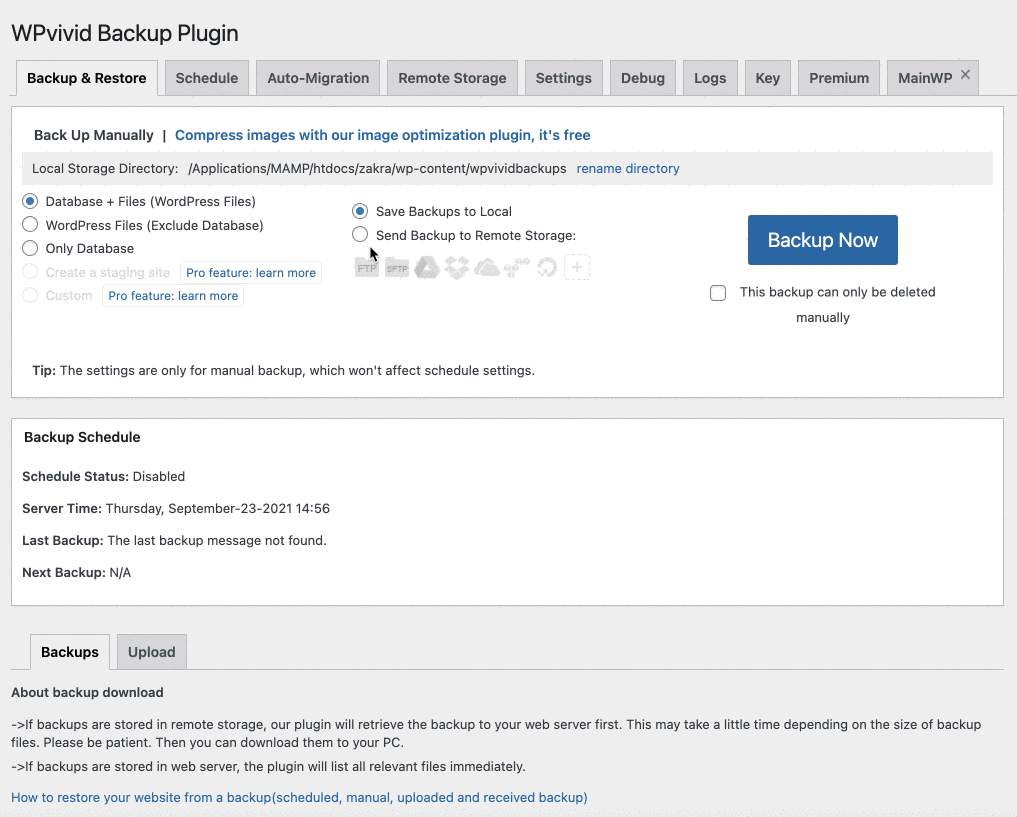The height and width of the screenshot is (817, 1017).
Task: Click 'The last backup message not found.' text
Action: [x=217, y=540]
